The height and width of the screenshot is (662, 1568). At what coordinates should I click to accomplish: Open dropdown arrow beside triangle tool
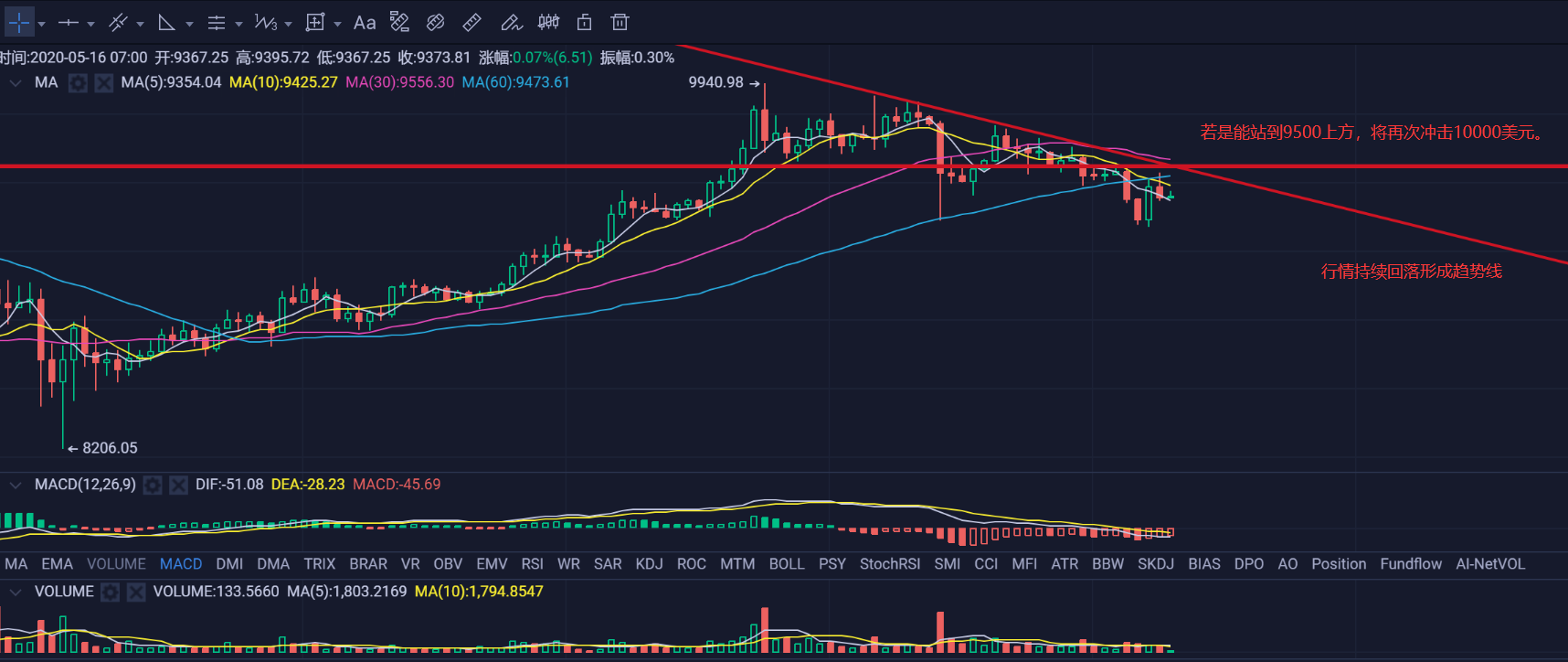coord(190,24)
